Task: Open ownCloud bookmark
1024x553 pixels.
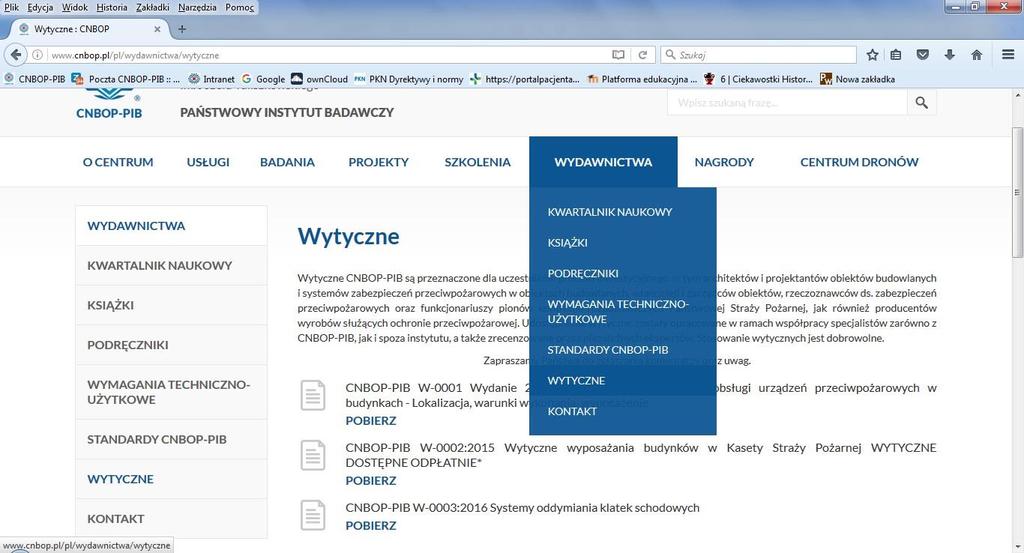Action: 319,79
